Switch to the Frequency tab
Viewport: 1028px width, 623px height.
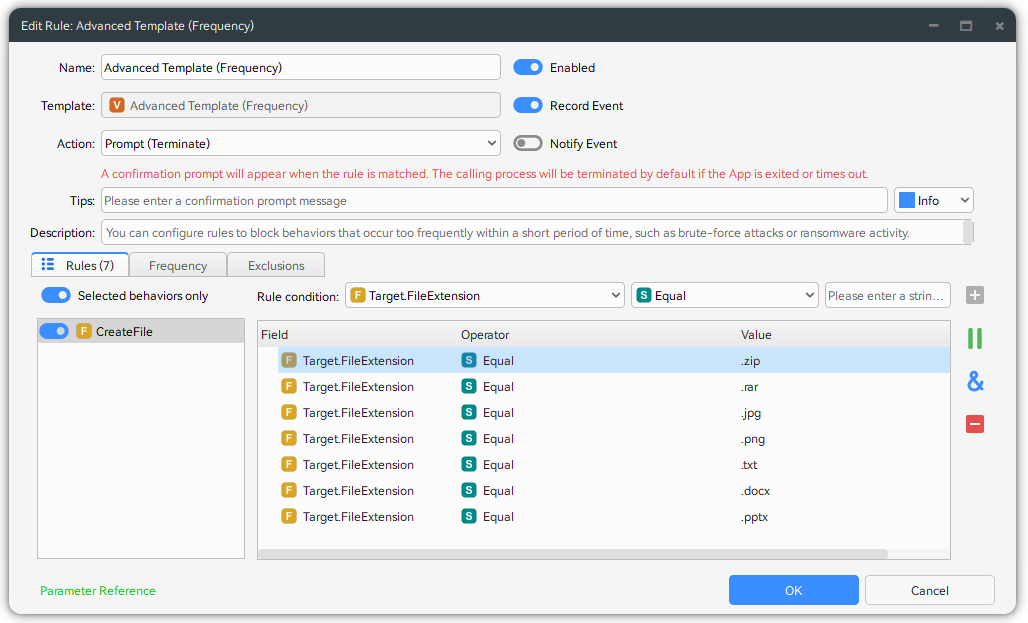coord(178,266)
